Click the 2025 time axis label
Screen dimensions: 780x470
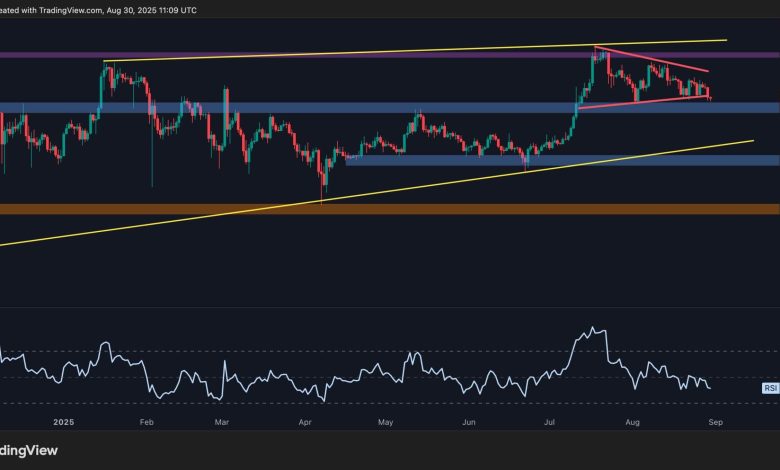tap(64, 422)
